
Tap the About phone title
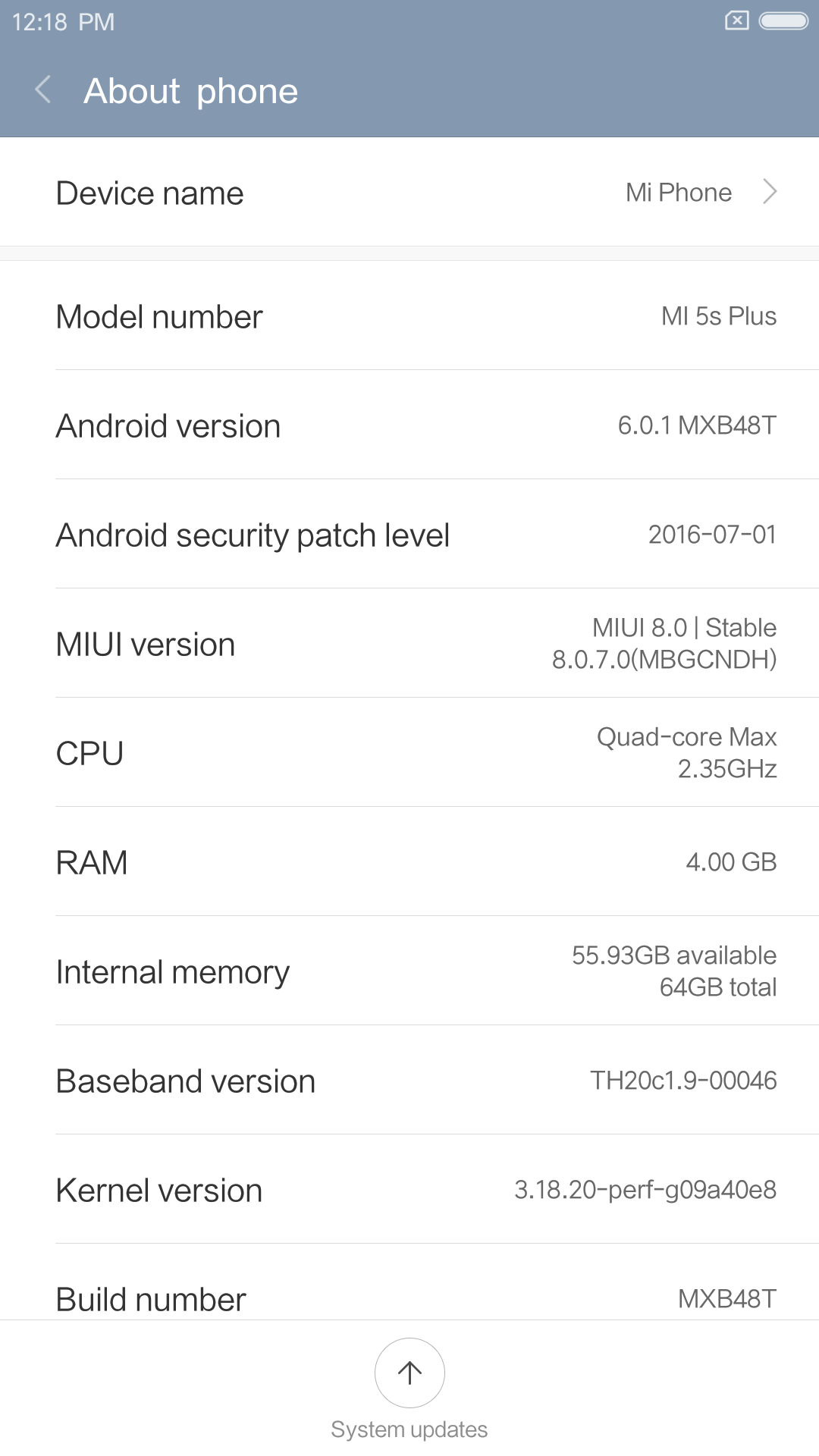coord(191,91)
